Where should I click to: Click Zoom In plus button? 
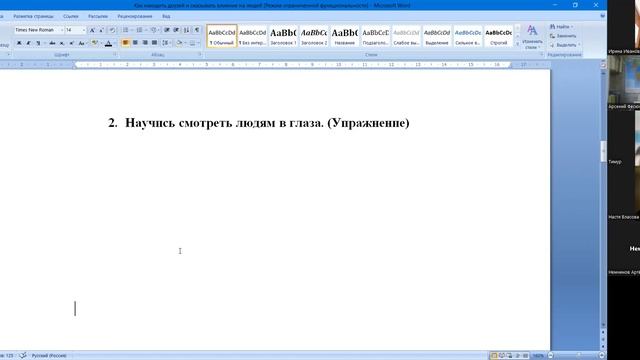[602, 356]
